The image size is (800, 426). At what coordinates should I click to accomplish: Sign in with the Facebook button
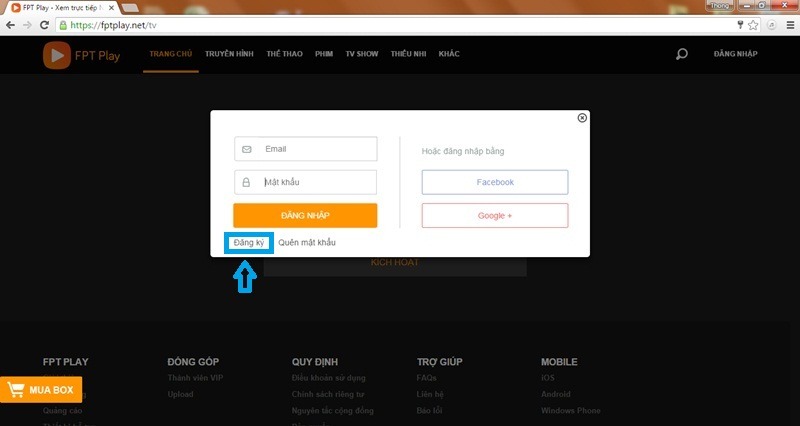click(494, 182)
